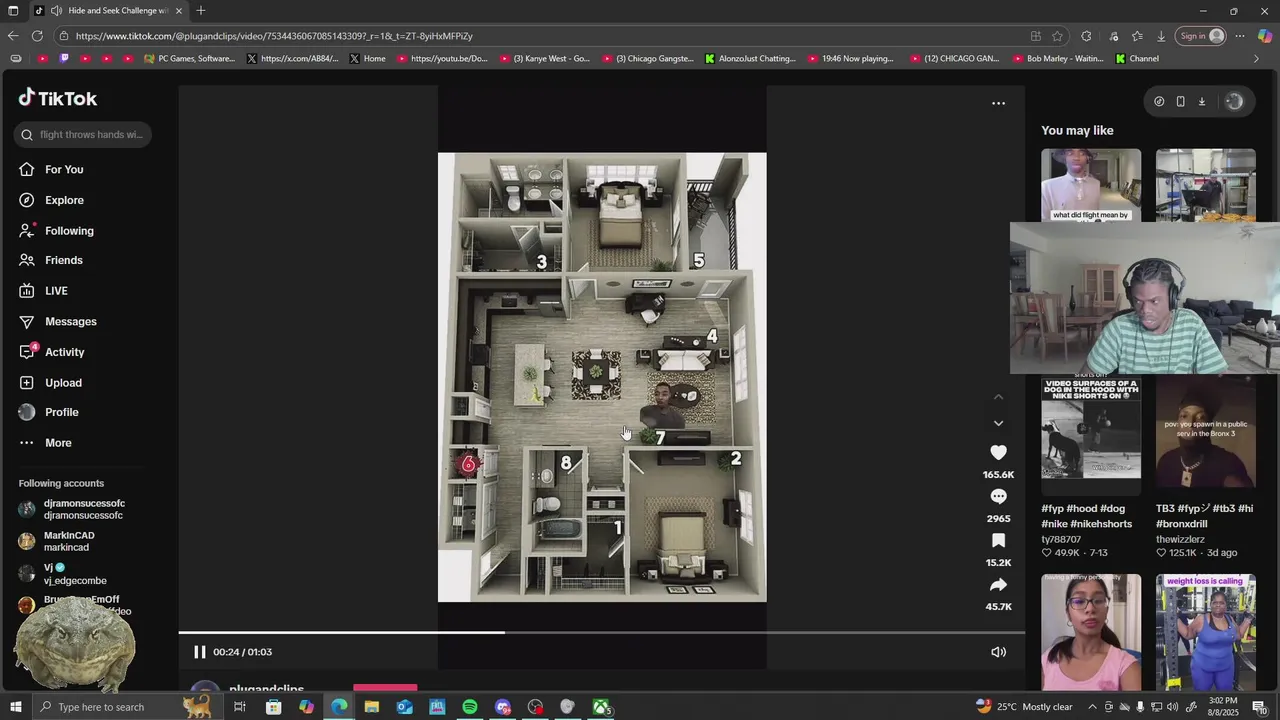Open the weather widget 25°C
This screenshot has width=1280, height=720.
pyautogui.click(x=1023, y=707)
